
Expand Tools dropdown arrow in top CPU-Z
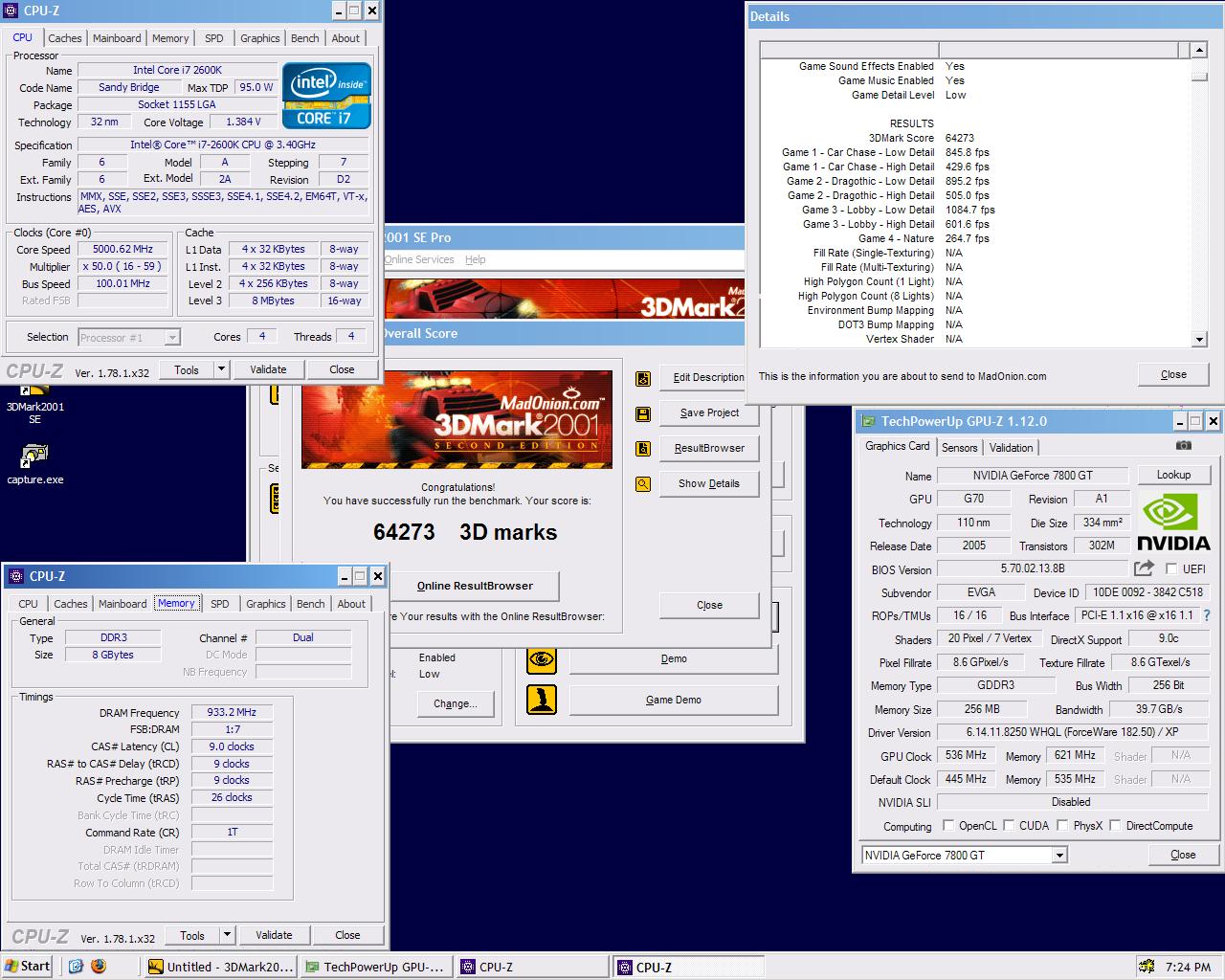click(221, 369)
